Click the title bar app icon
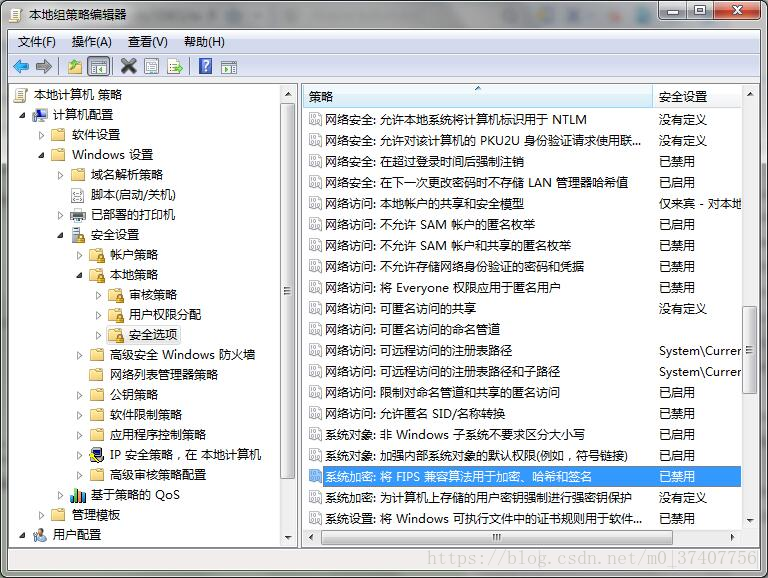The height and width of the screenshot is (578, 768). click(x=16, y=15)
